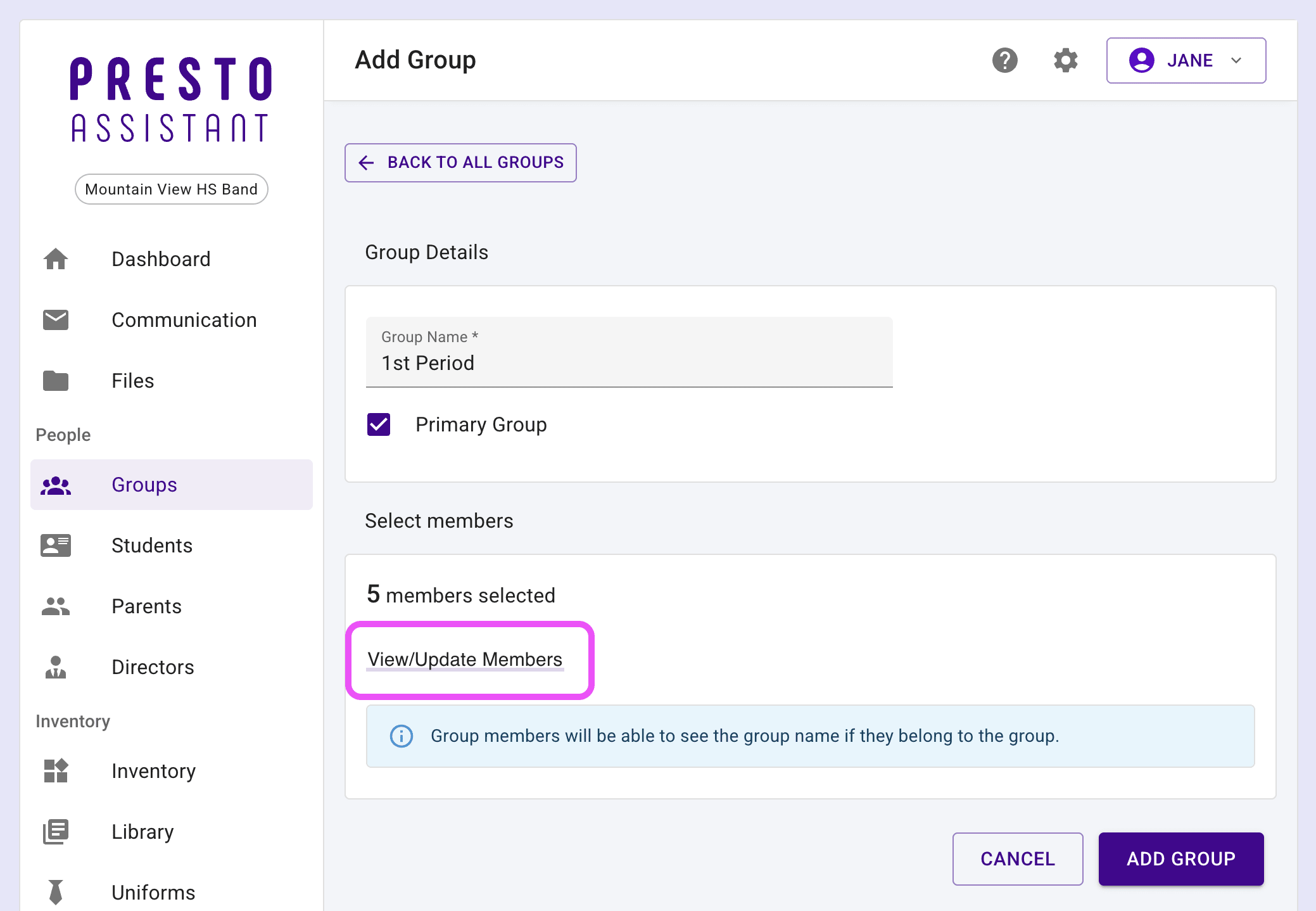Viewport: 1316px width, 911px height.
Task: Open Uniforms from the sidebar menu
Action: [x=153, y=893]
